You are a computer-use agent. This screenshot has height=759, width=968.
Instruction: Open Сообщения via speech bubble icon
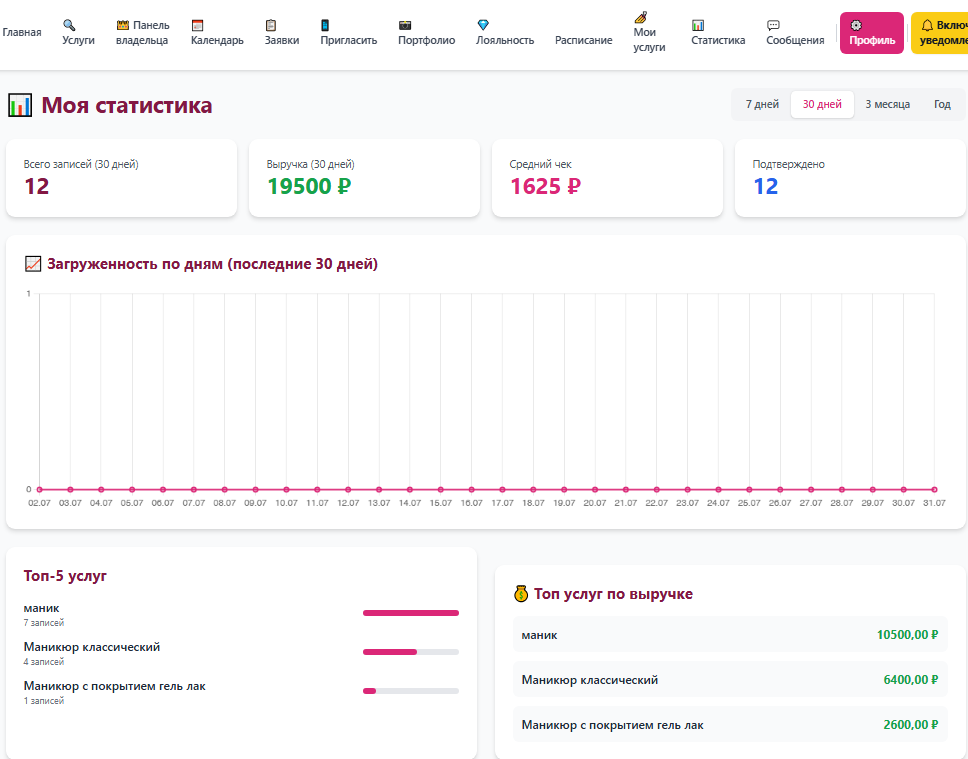click(773, 25)
